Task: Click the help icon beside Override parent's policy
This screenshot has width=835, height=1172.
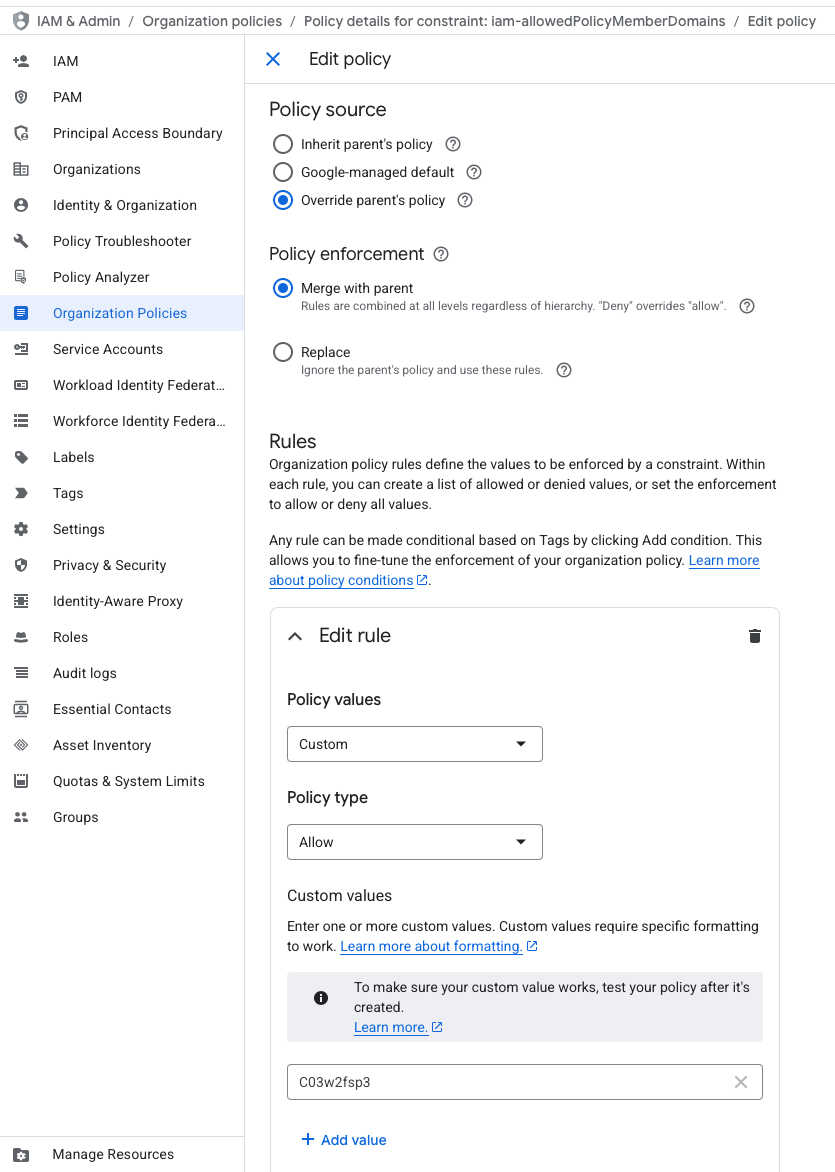Action: (x=464, y=200)
